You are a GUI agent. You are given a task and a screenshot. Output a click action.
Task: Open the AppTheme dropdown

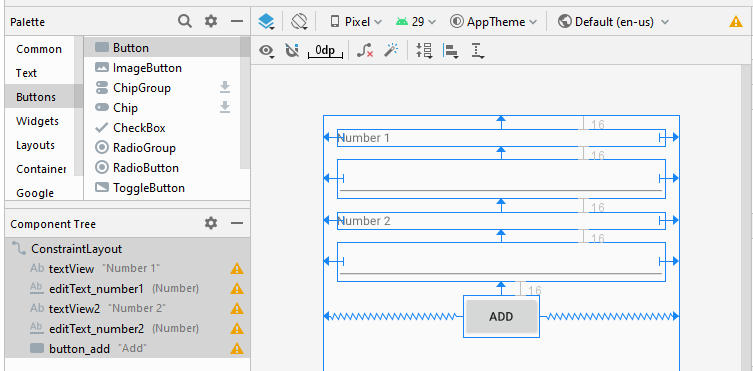[x=494, y=22]
